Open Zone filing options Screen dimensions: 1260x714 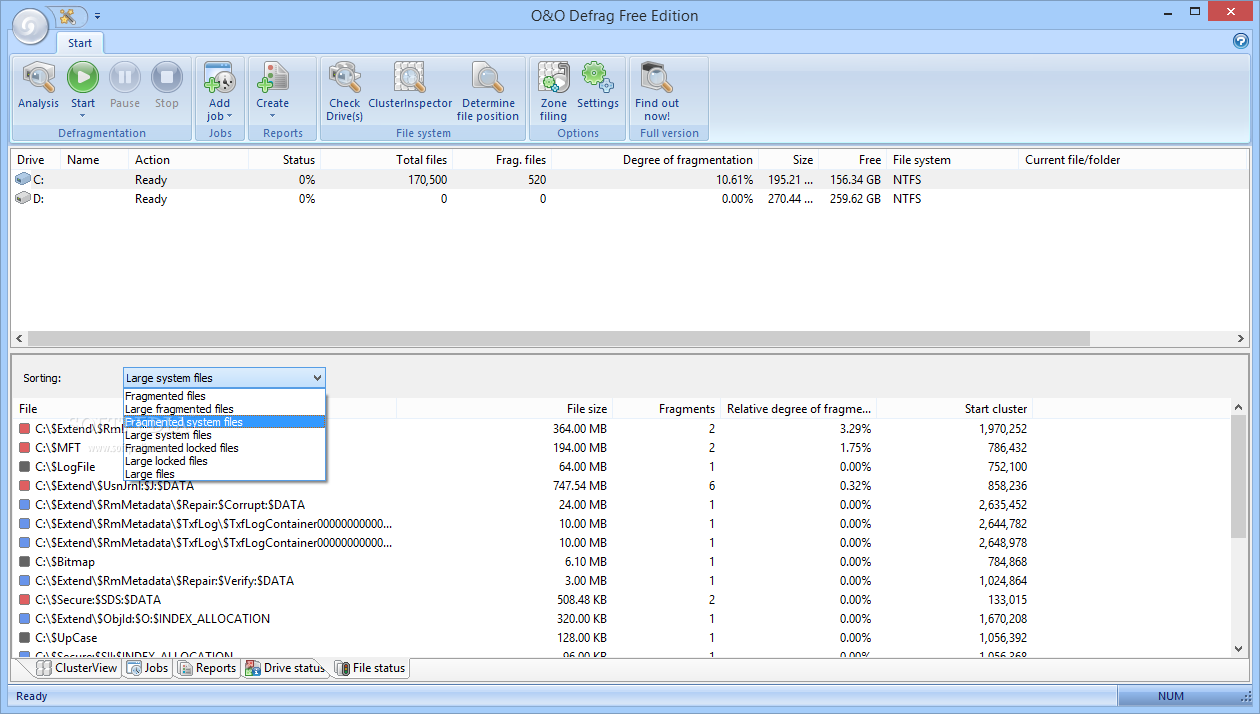[553, 91]
